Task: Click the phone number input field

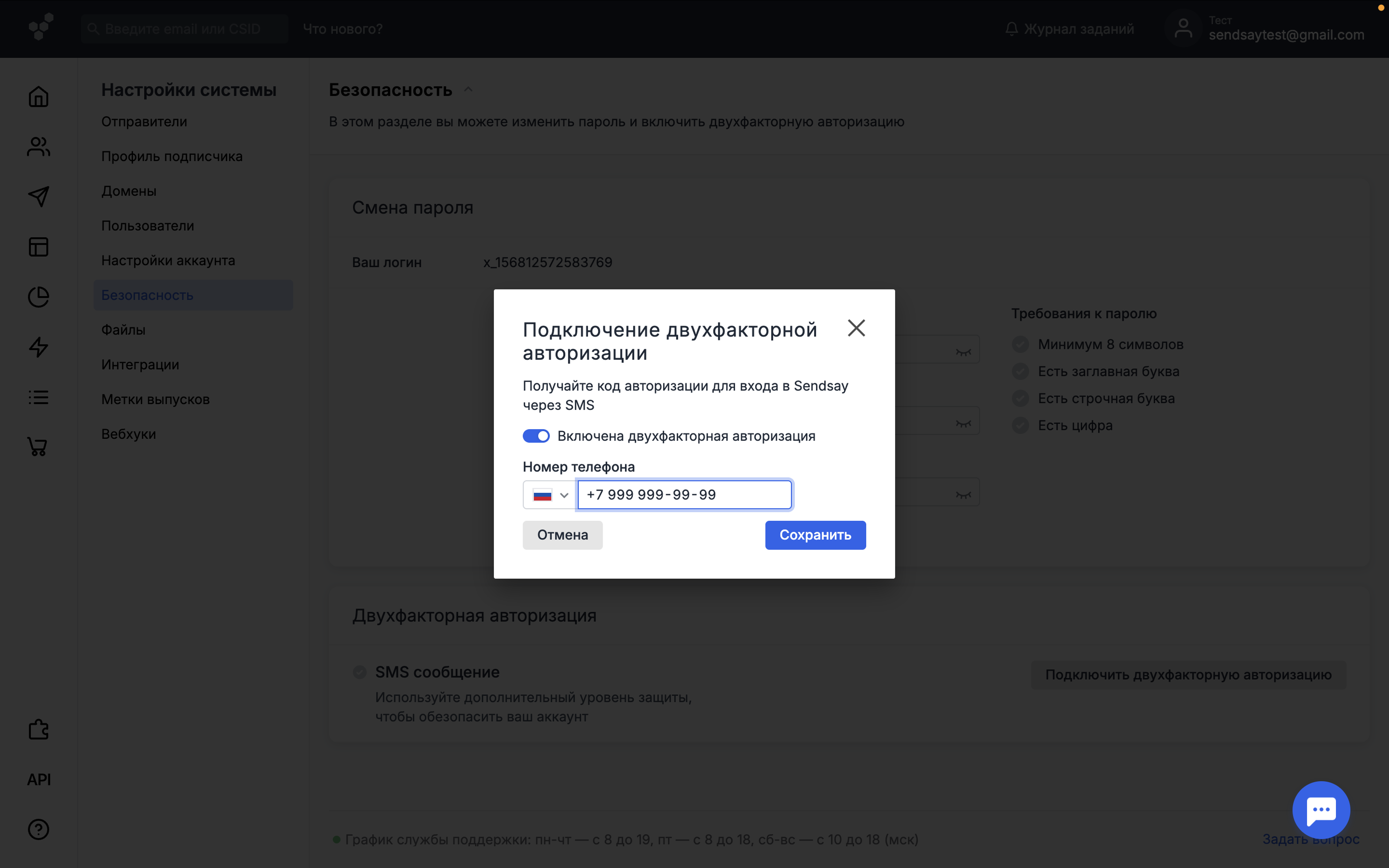Action: coord(684,495)
